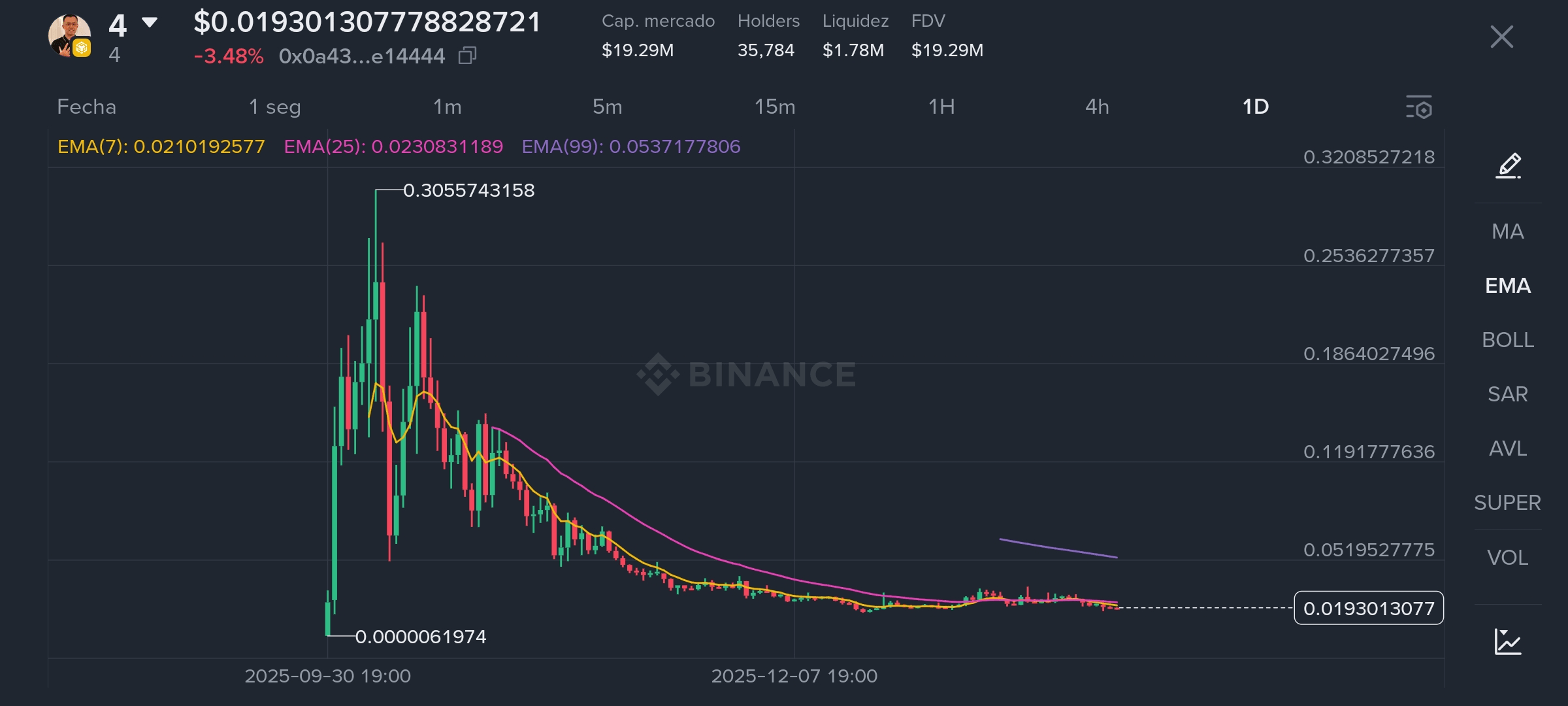Expand the token selector dropdown arrow
The image size is (1568, 706).
(150, 23)
